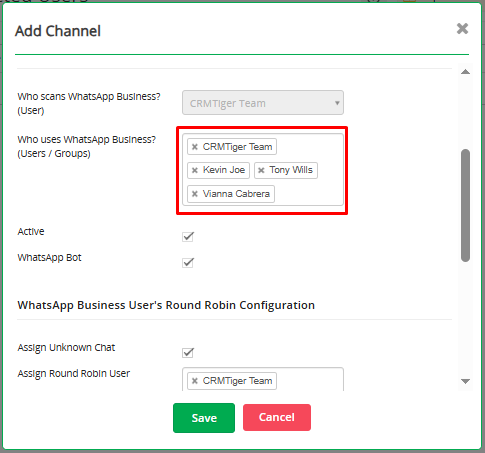485x453 pixels.
Task: Toggle the WhatsApp Bot checkbox
Action: pyautogui.click(x=188, y=263)
